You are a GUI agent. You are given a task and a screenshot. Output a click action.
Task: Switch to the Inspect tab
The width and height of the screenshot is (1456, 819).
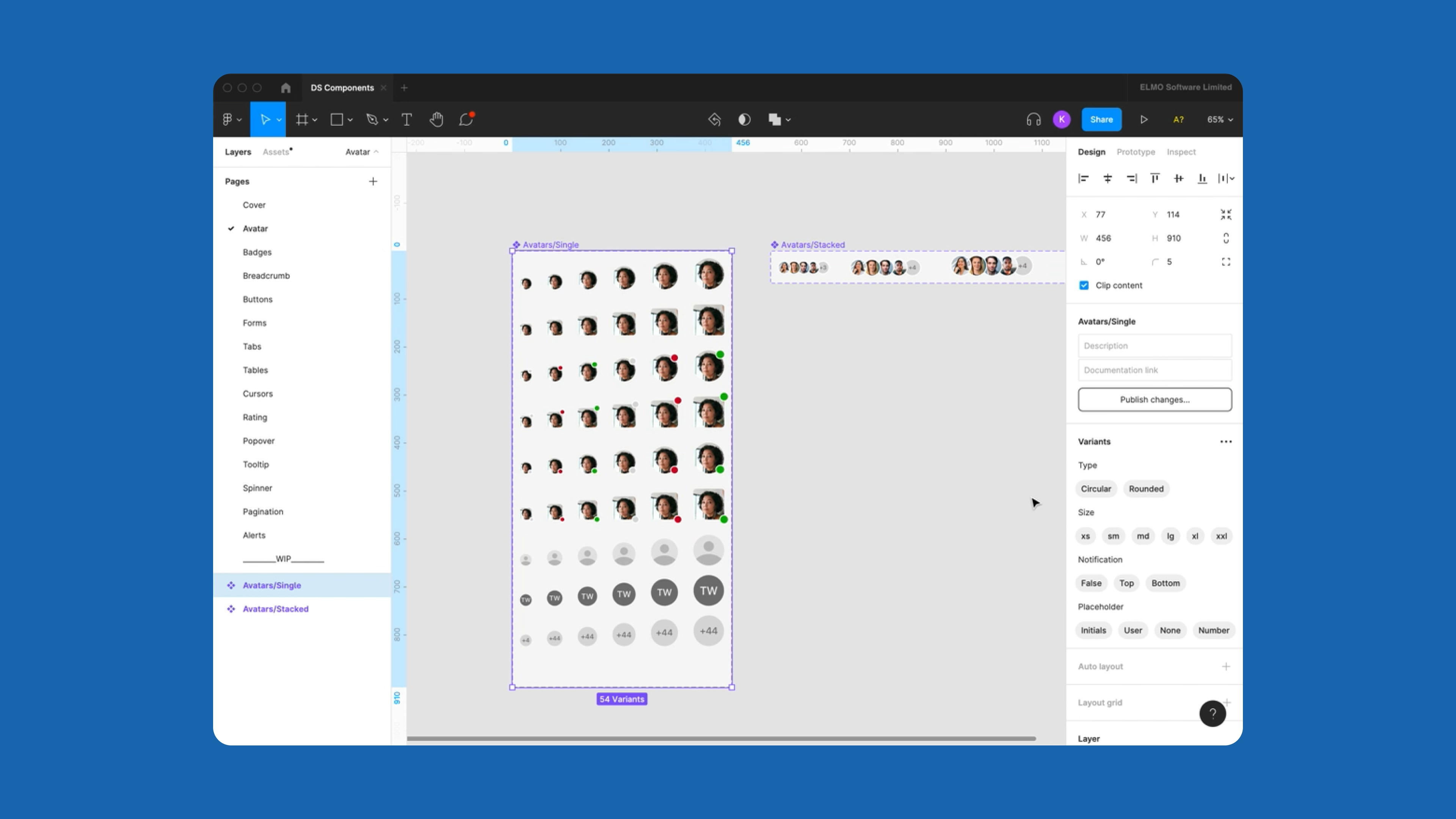[x=1181, y=152]
